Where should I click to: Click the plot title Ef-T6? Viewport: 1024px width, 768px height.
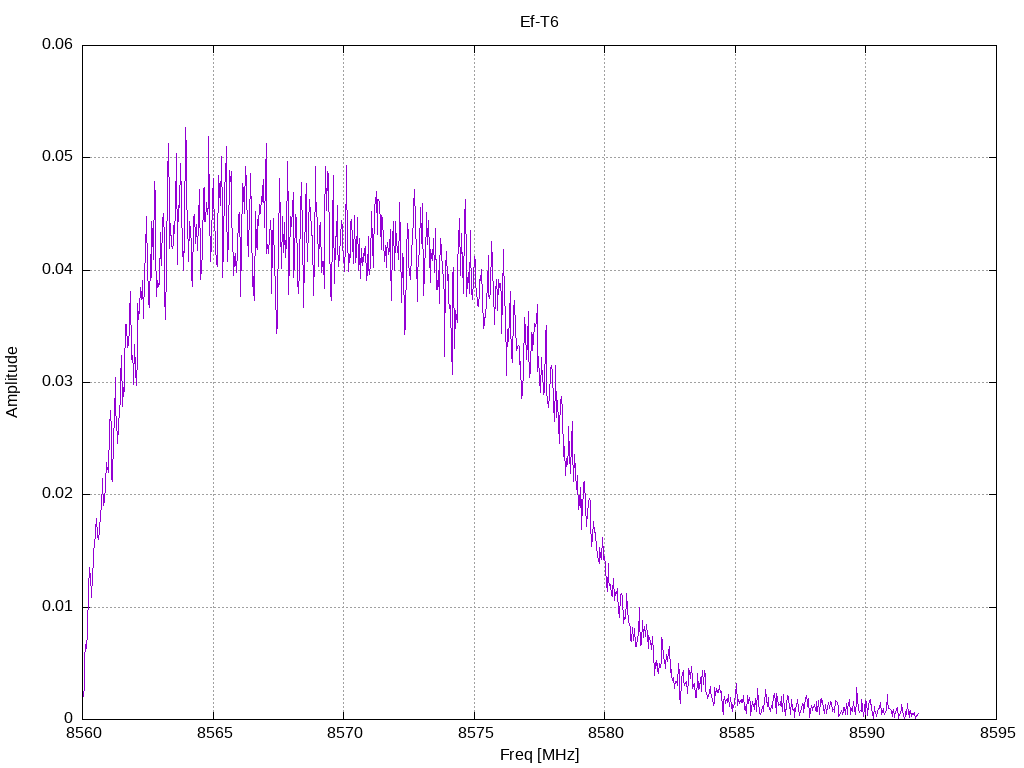[539, 22]
